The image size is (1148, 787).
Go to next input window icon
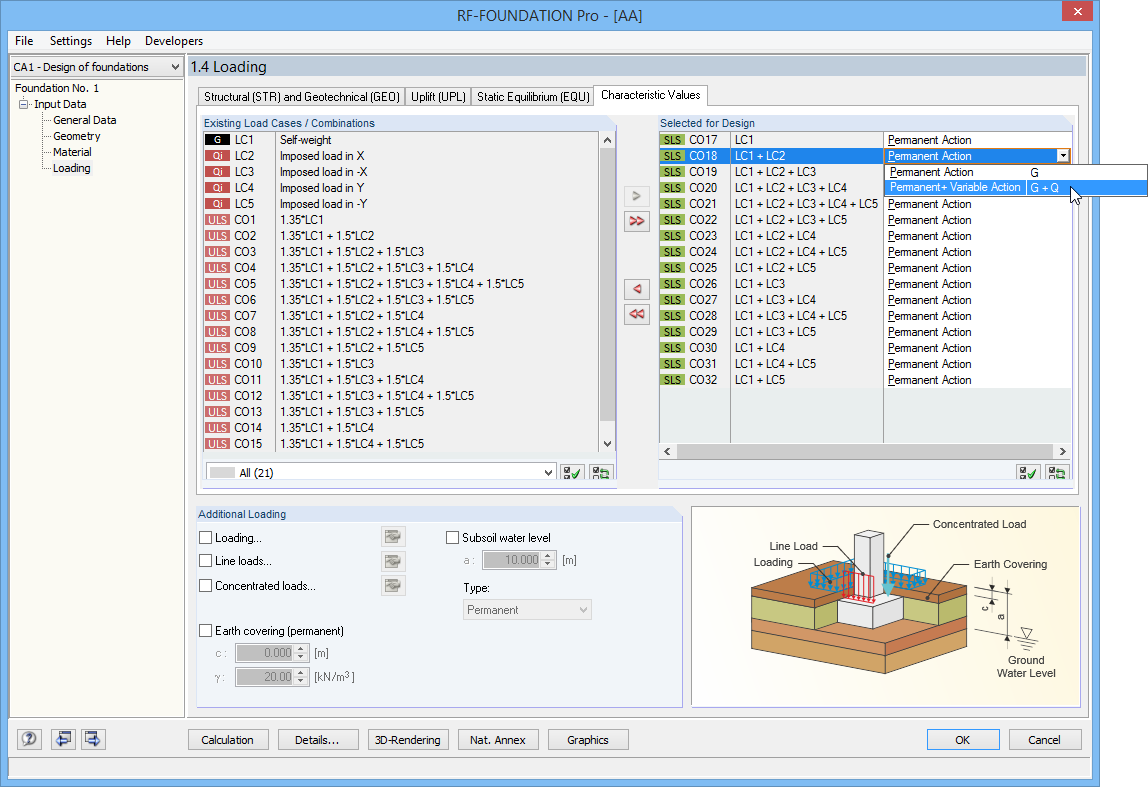pyautogui.click(x=93, y=739)
